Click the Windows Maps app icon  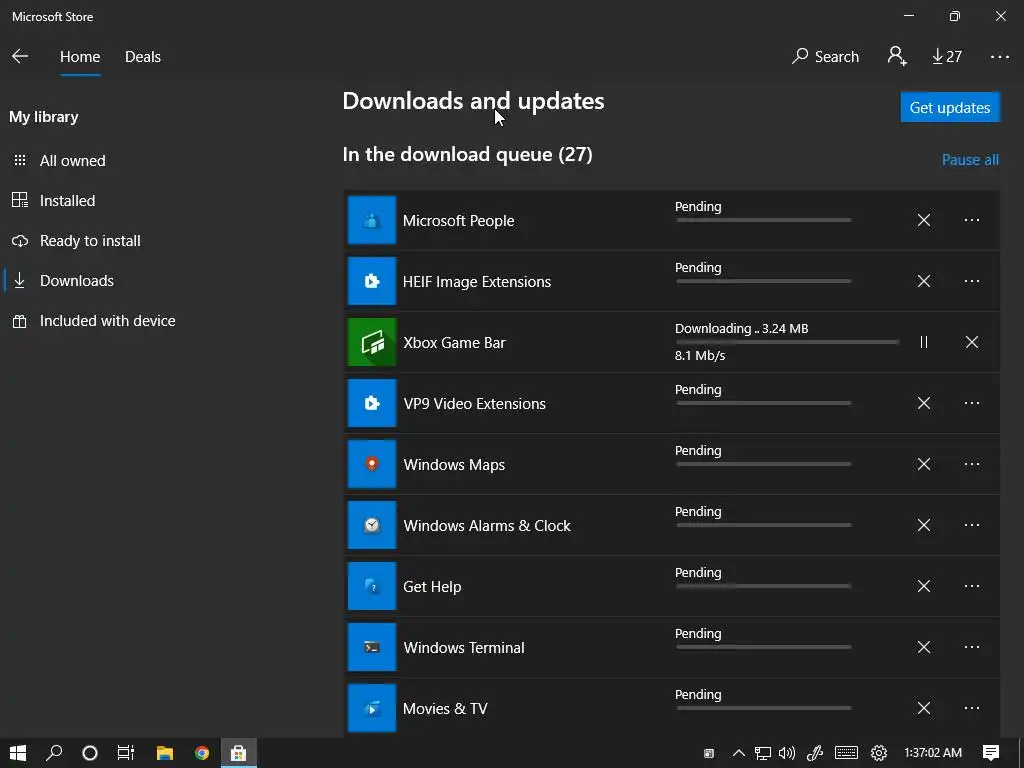(372, 464)
